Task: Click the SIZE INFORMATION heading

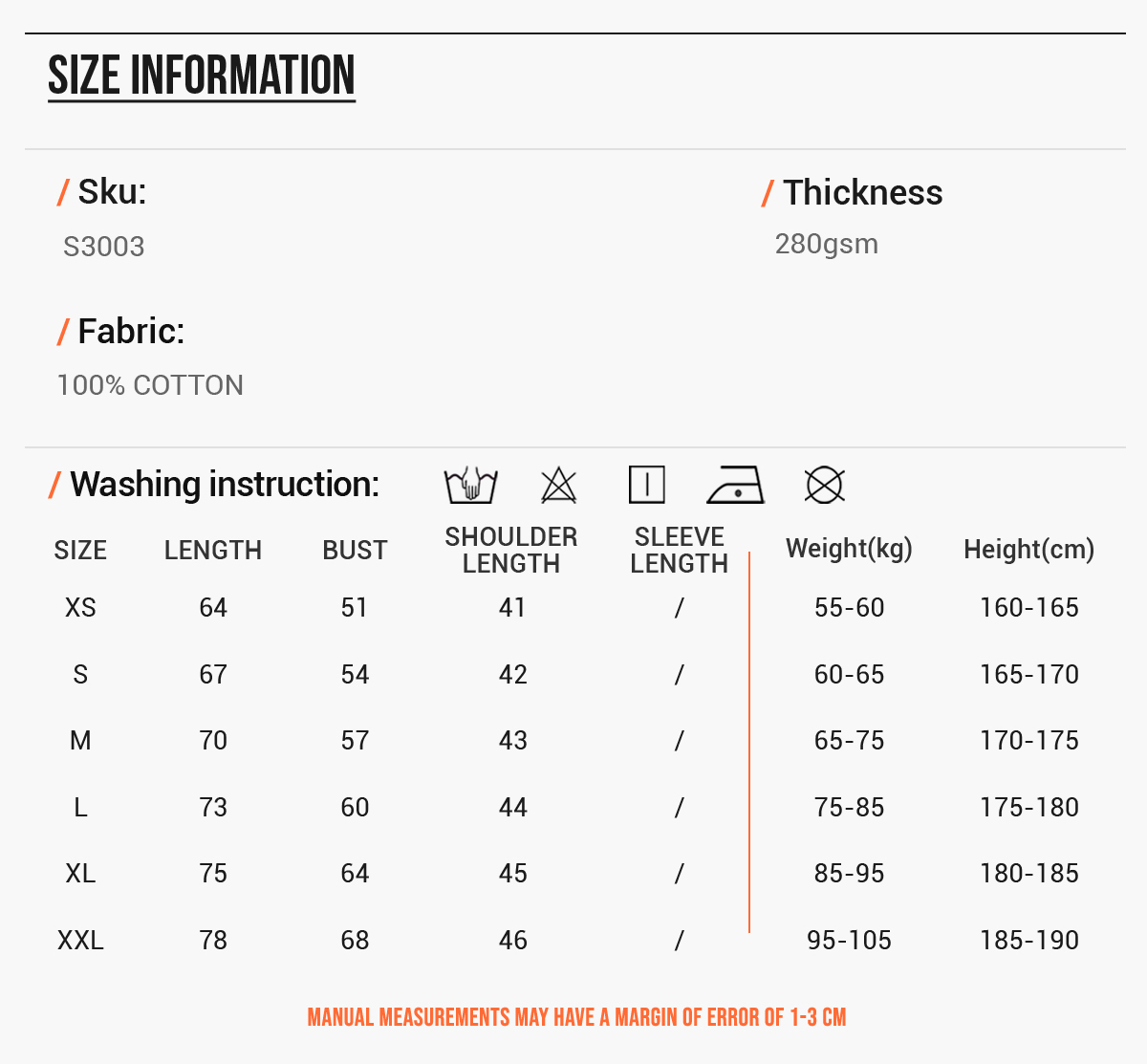Action: pos(202,76)
